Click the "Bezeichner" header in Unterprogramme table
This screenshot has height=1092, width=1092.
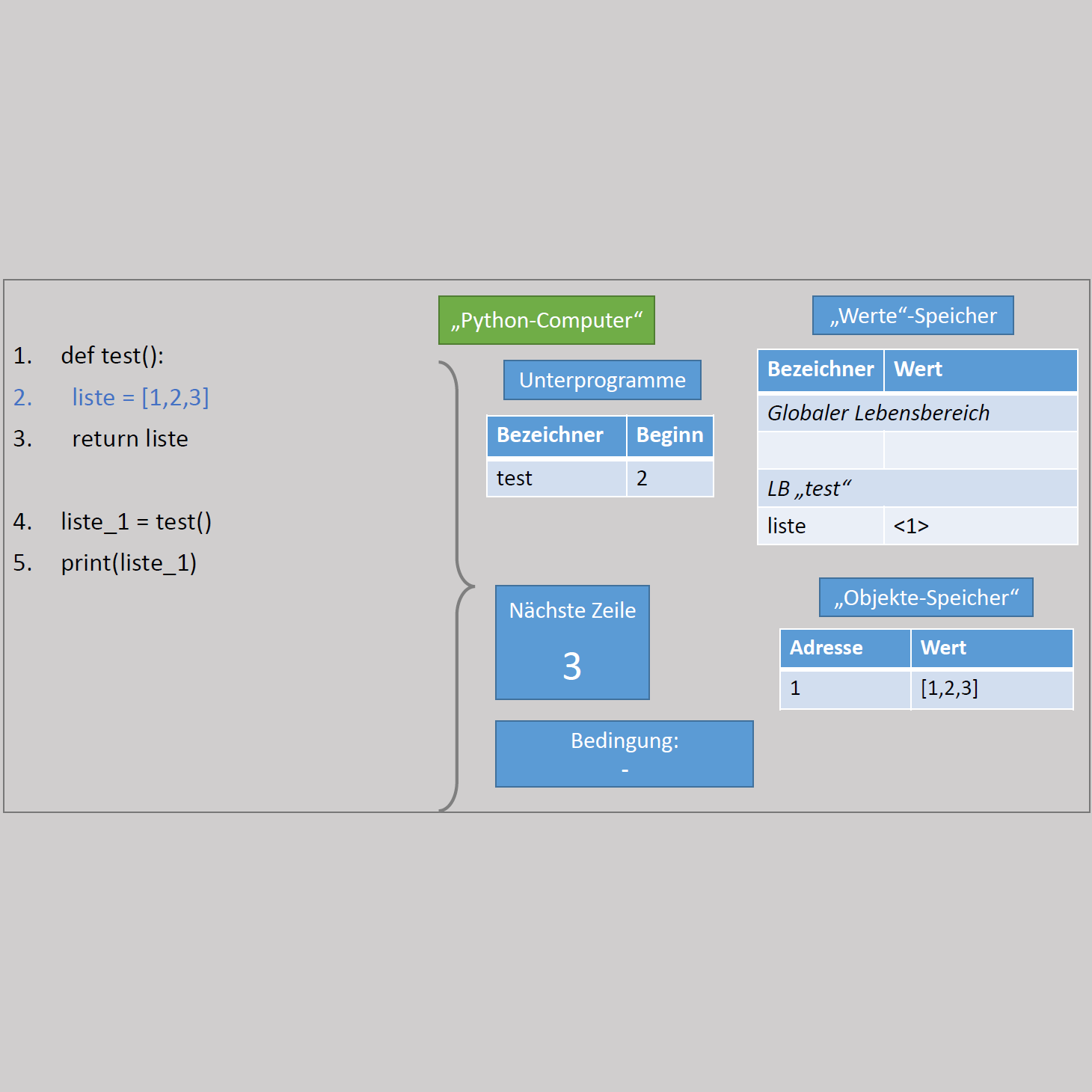pos(556,435)
